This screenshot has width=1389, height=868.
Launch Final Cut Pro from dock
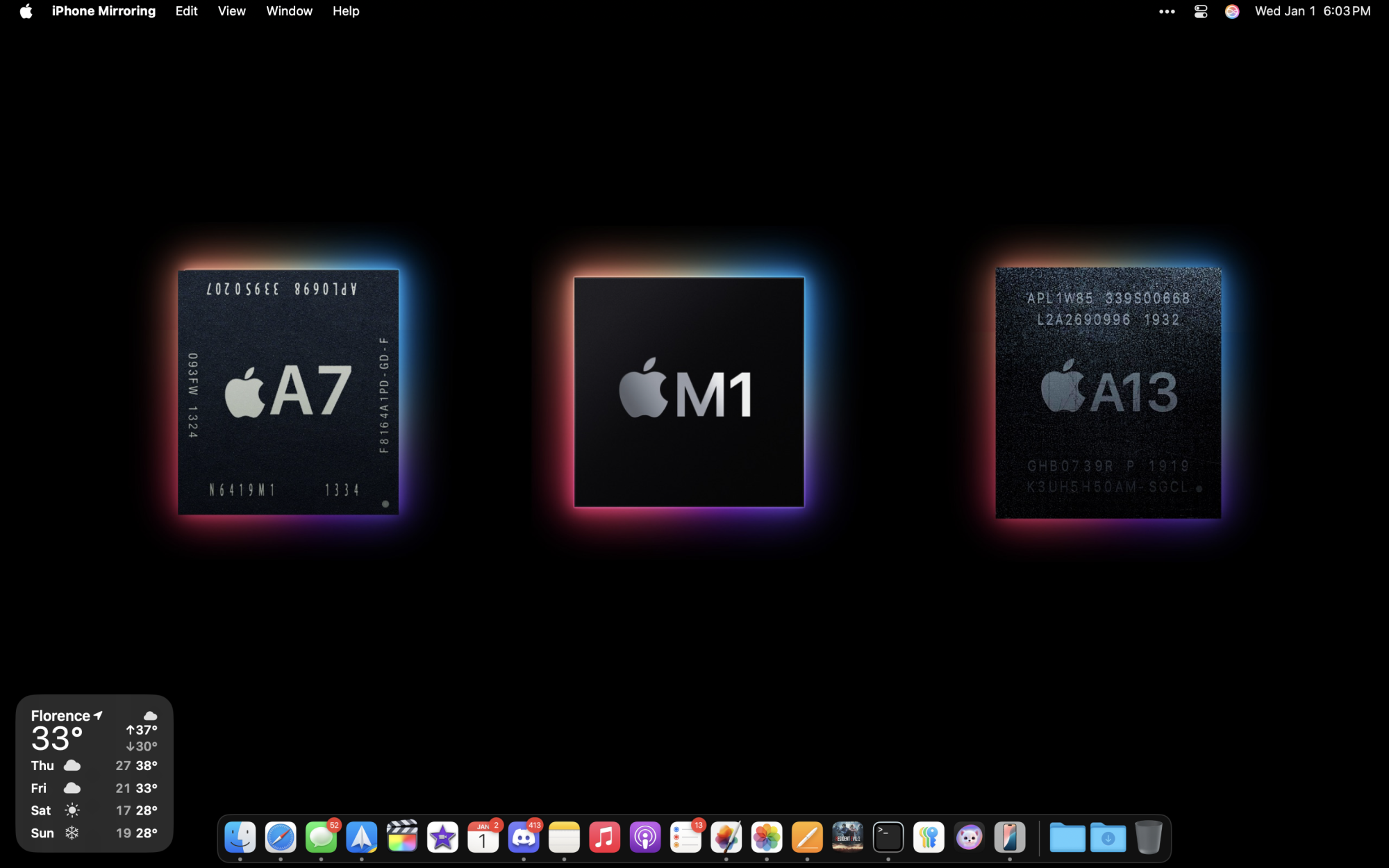point(402,837)
